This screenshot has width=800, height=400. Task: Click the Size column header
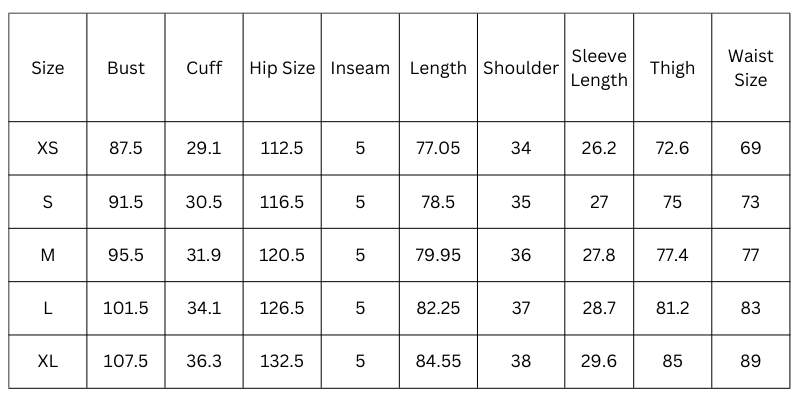point(48,68)
